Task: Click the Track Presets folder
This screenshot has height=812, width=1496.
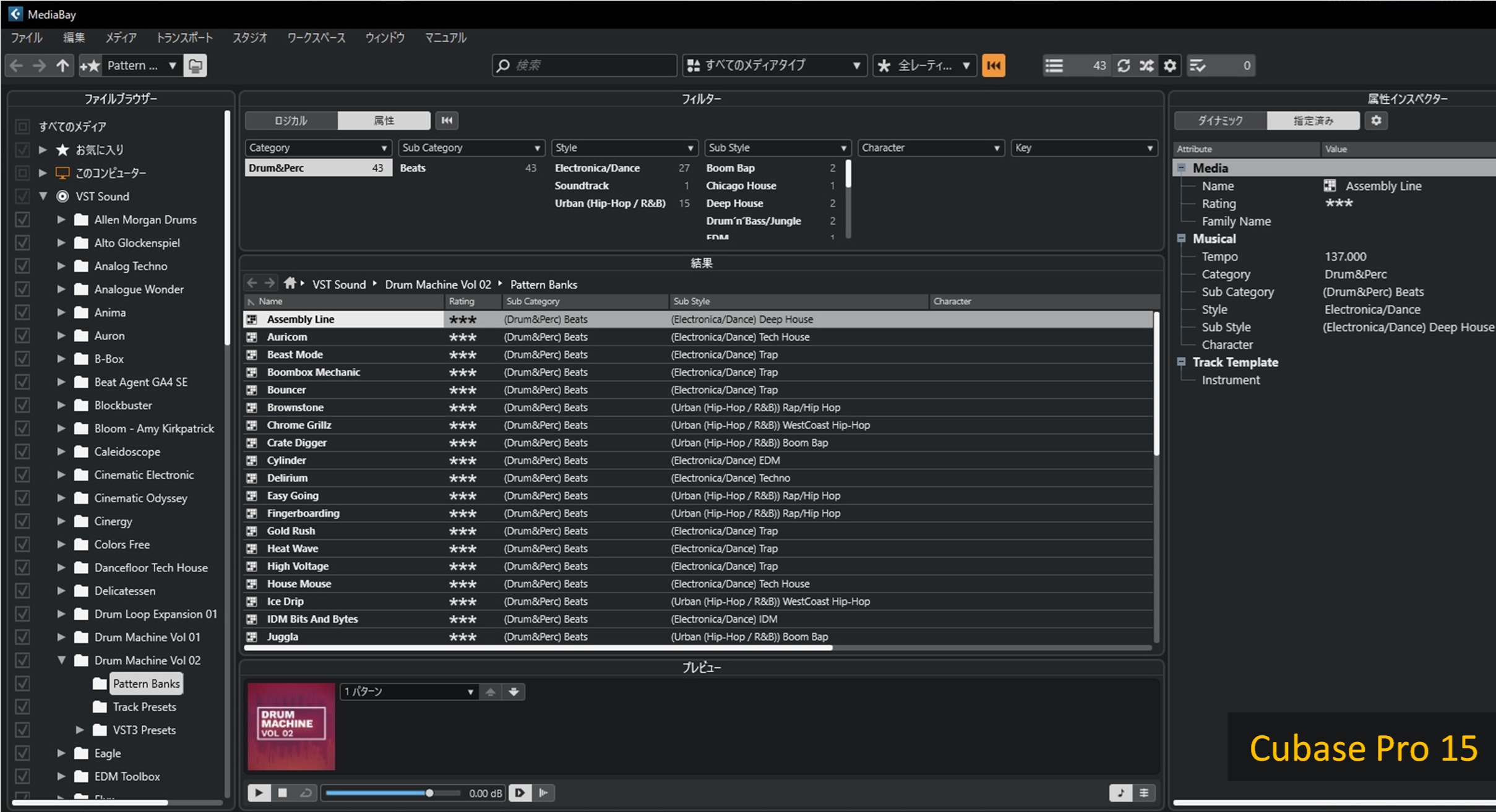Action: coord(144,707)
